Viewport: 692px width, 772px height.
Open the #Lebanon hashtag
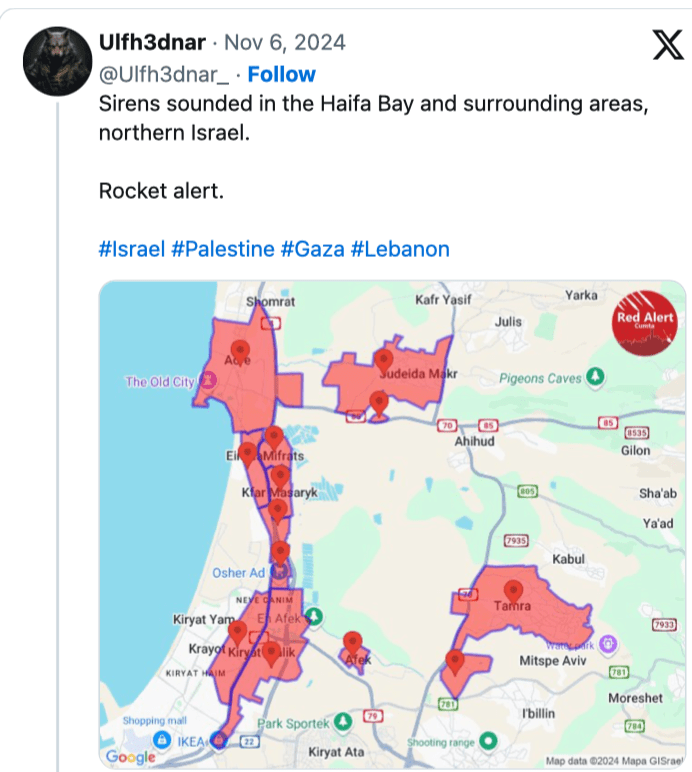coord(400,249)
